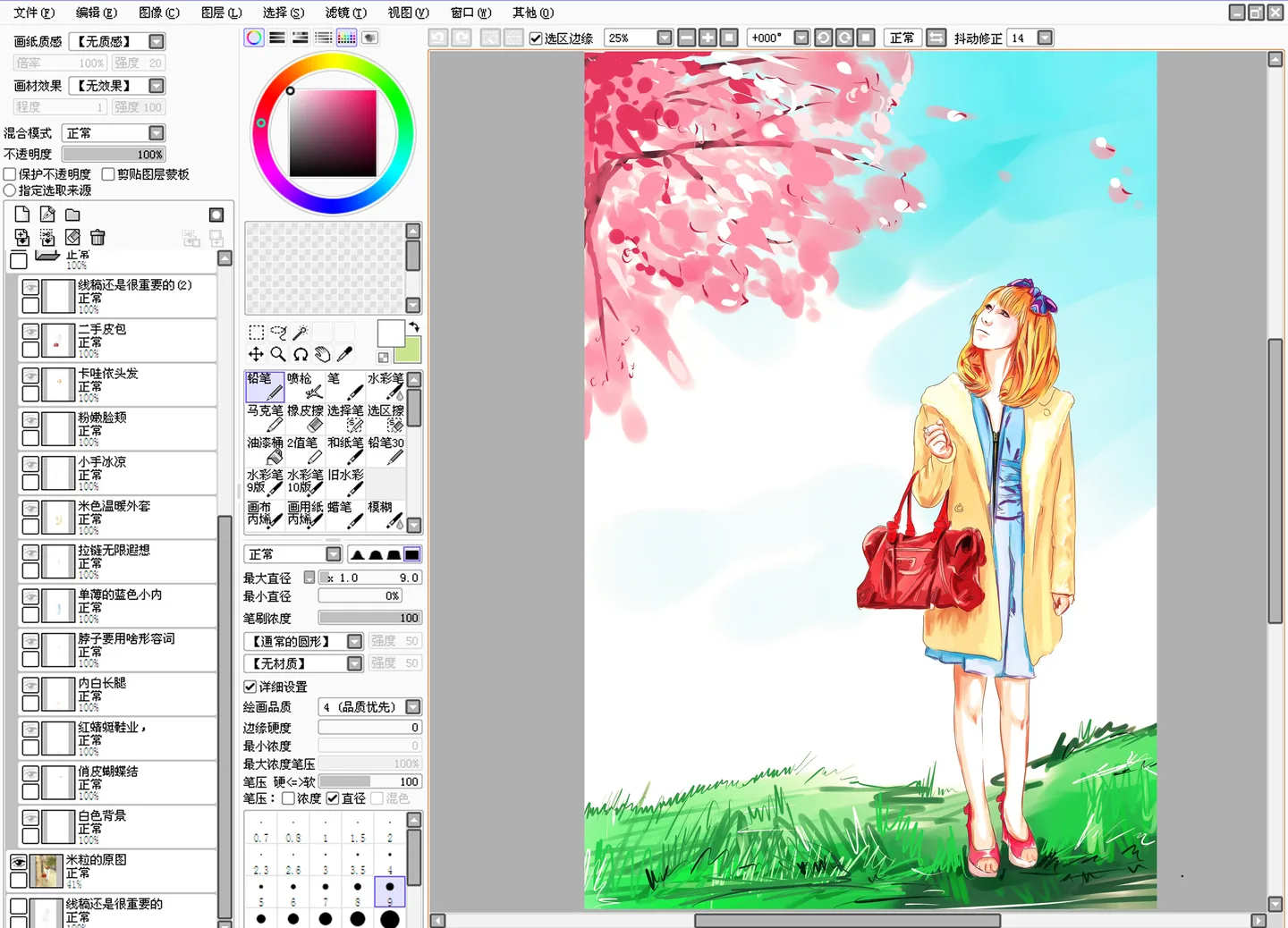This screenshot has width=1288, height=928.
Task: Activate the Hand pan tool
Action: tap(322, 355)
